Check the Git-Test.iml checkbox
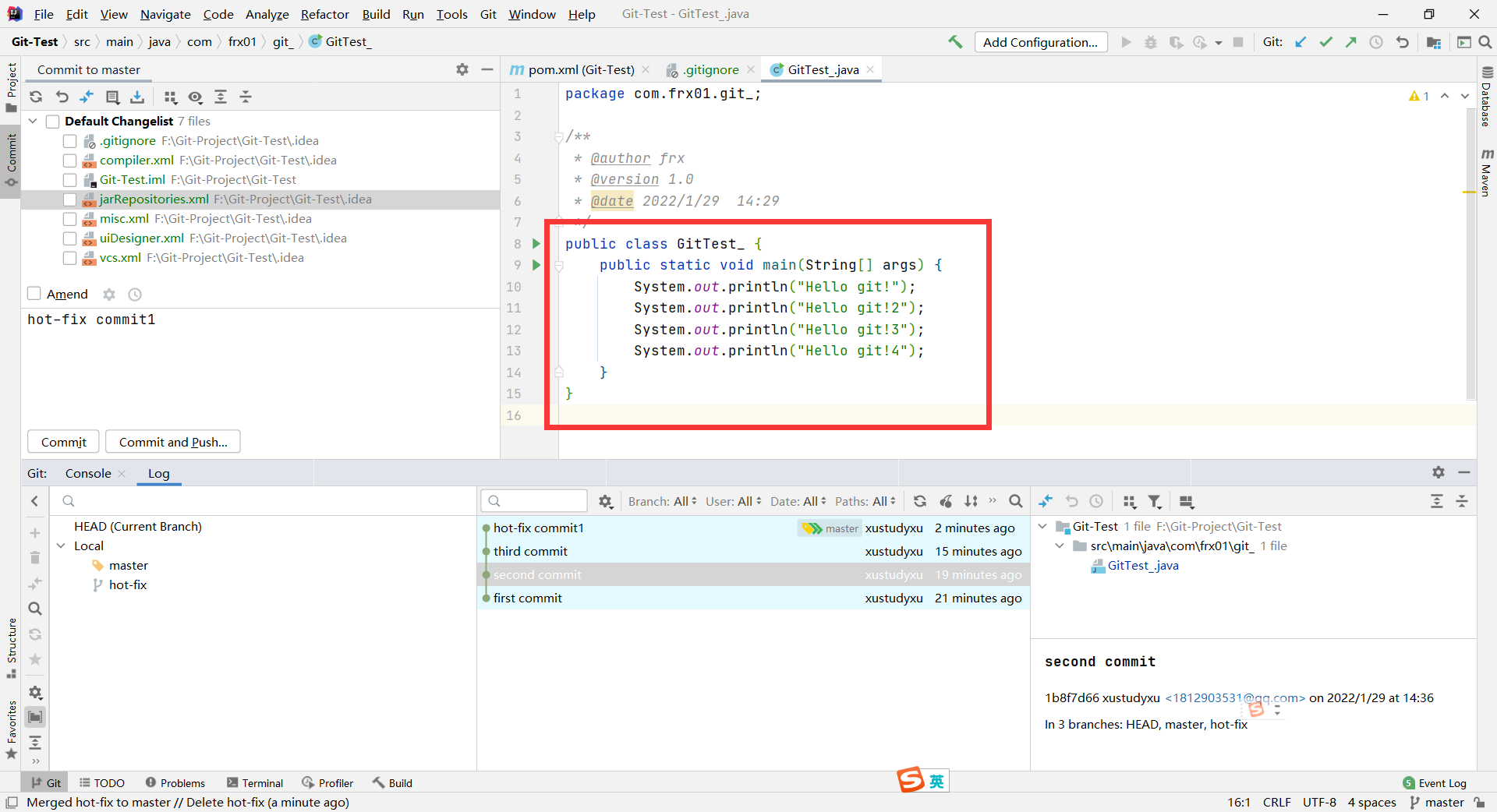Screen dimensions: 1497x812 (69, 180)
